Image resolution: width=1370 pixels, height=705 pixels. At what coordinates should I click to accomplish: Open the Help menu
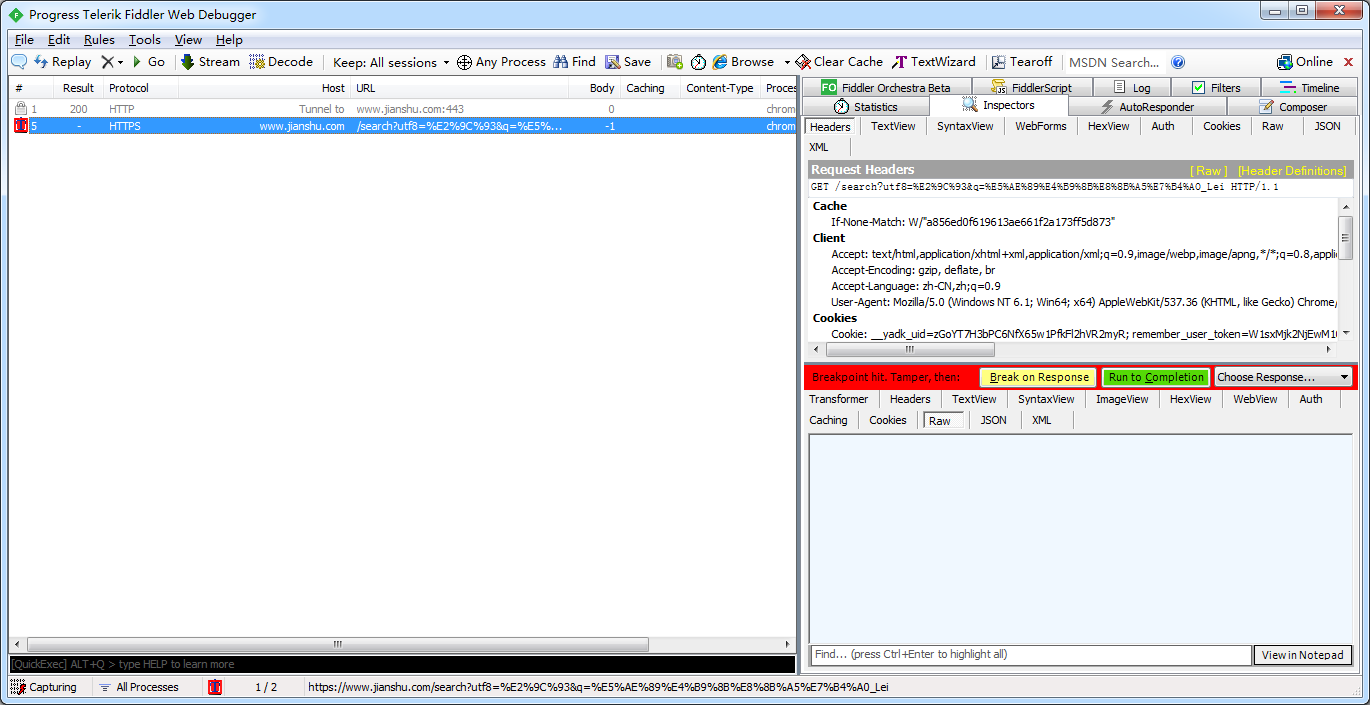coord(229,40)
